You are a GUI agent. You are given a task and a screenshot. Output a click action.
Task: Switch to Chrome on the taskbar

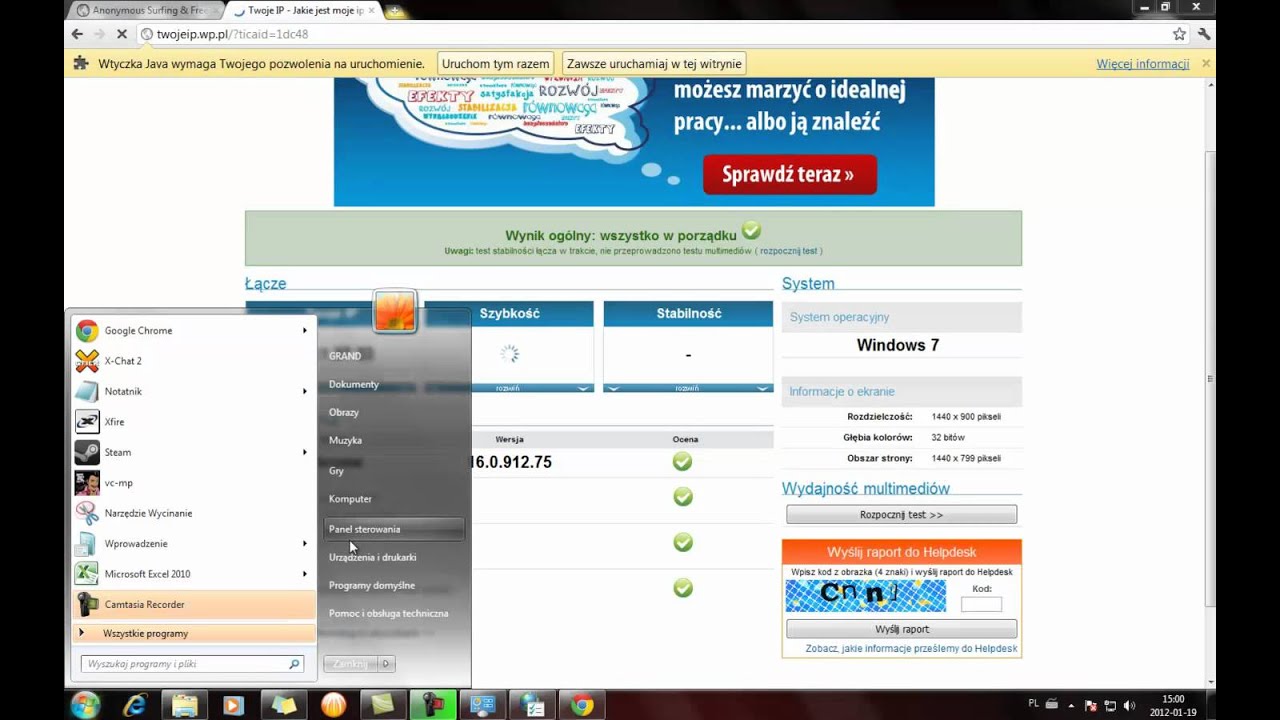coord(581,705)
